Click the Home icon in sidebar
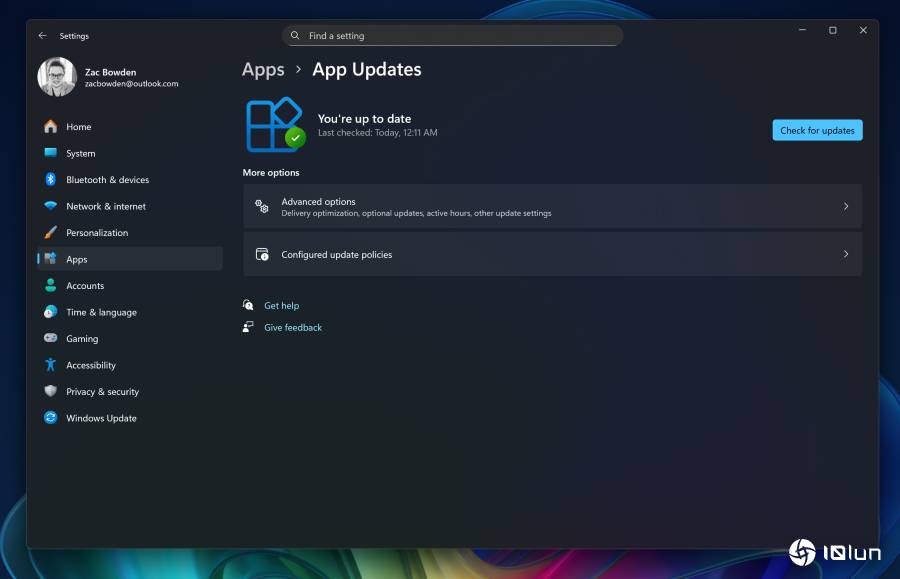 (x=50, y=127)
